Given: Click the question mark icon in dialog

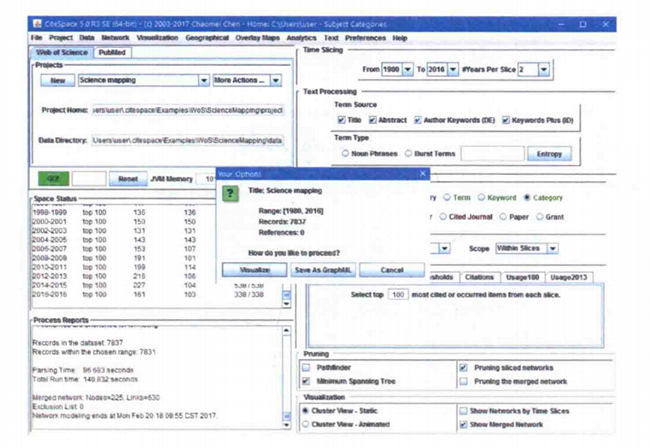Looking at the screenshot, I should (231, 194).
